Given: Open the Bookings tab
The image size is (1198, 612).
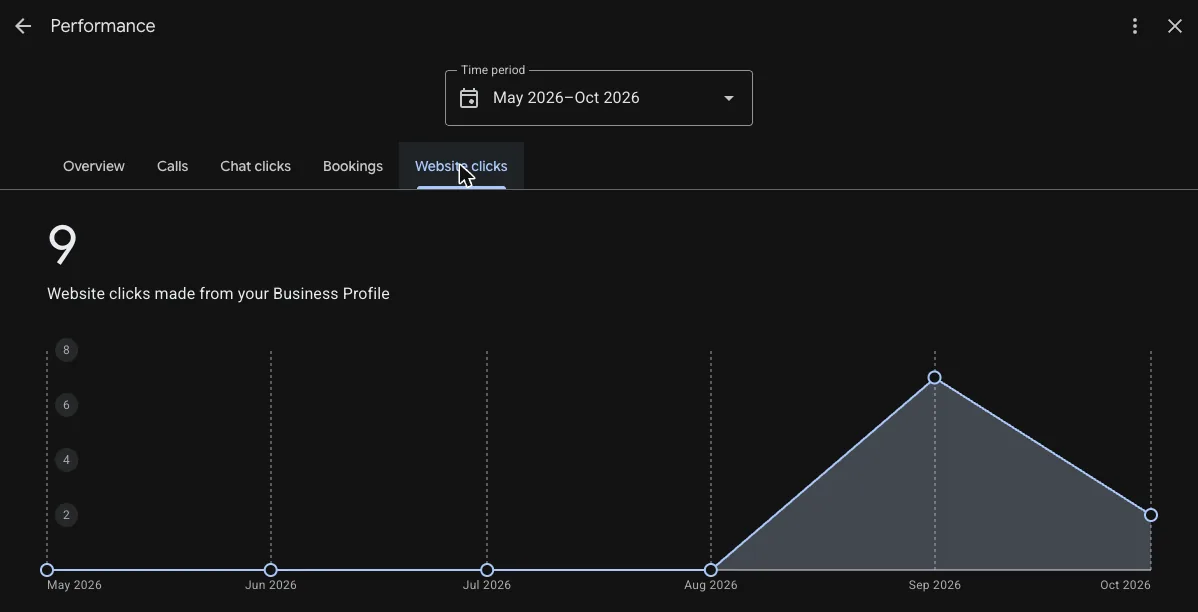Looking at the screenshot, I should [x=353, y=166].
